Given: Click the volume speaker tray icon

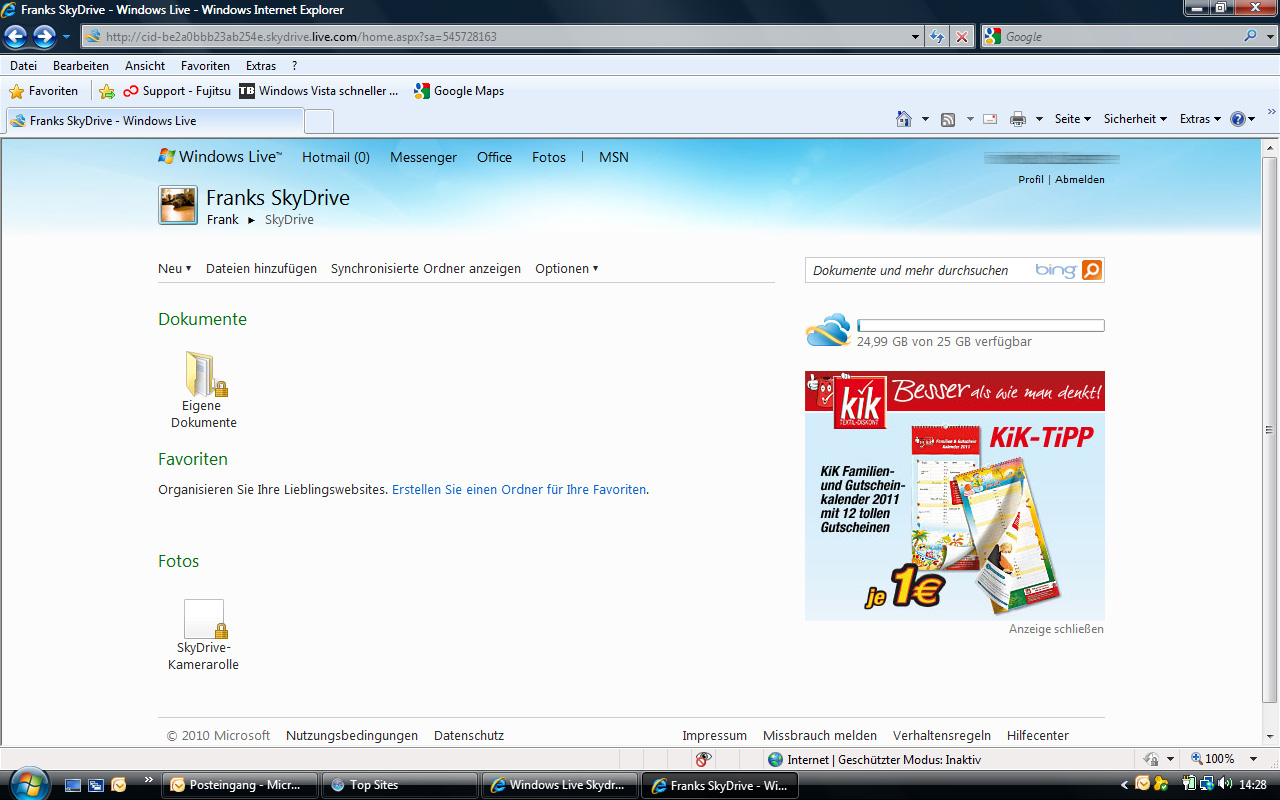Looking at the screenshot, I should coord(1226,784).
